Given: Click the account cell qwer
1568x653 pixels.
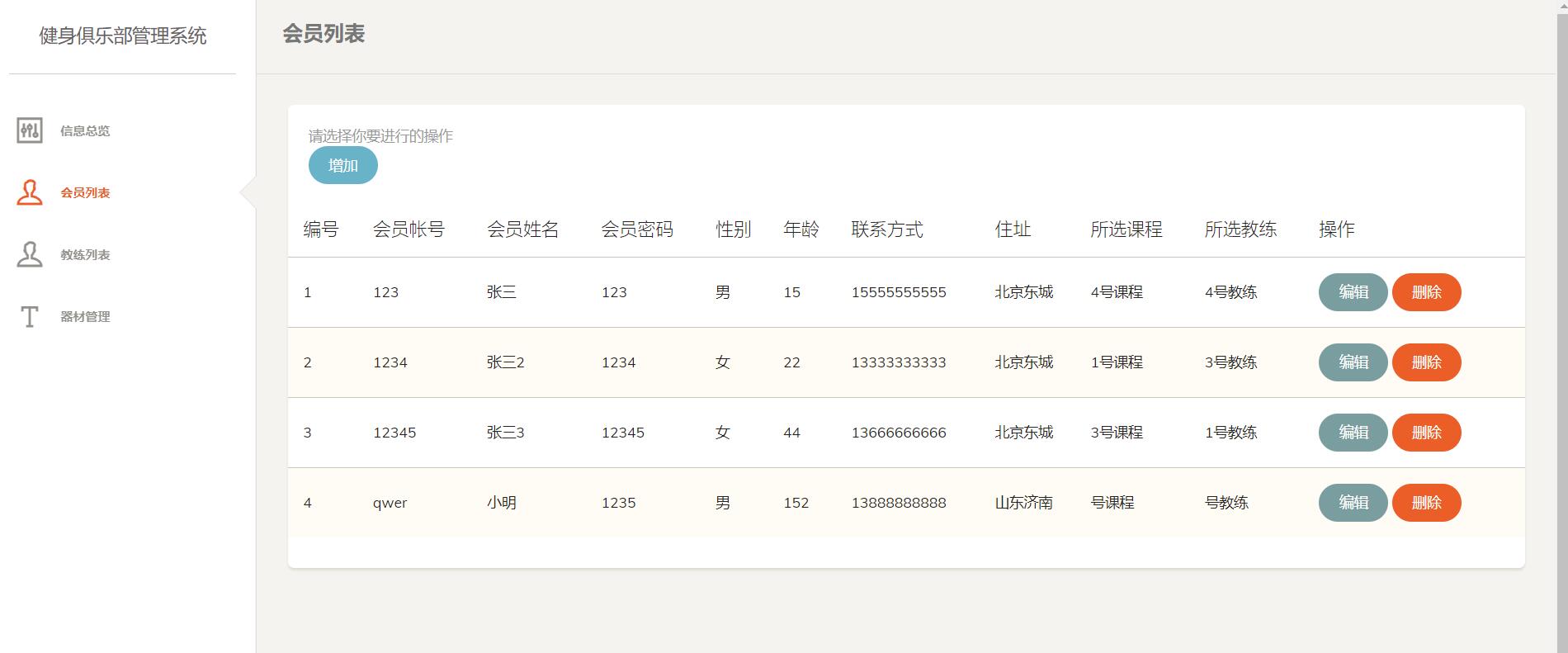Looking at the screenshot, I should pos(390,503).
